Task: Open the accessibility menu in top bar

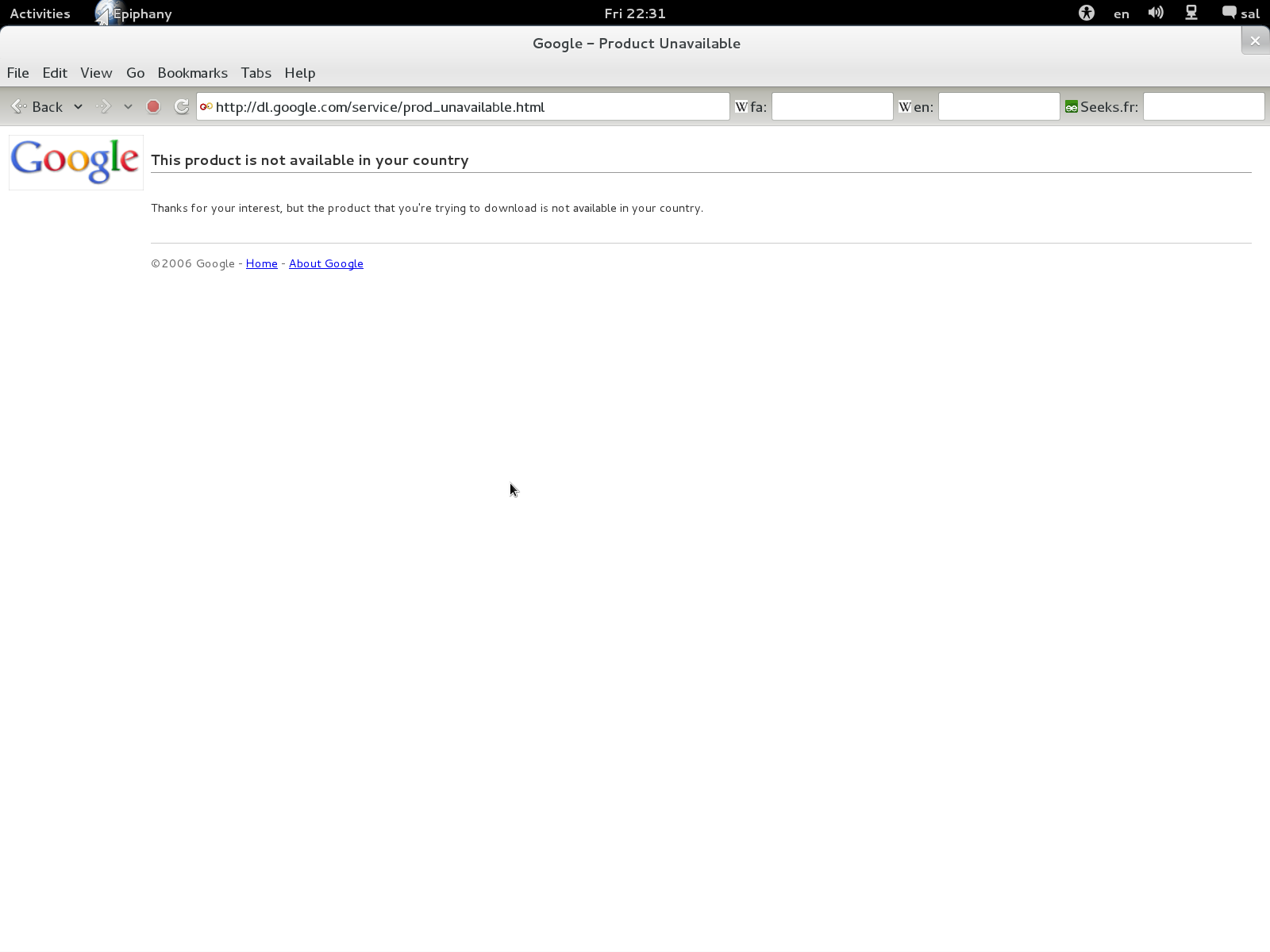Action: pos(1086,13)
